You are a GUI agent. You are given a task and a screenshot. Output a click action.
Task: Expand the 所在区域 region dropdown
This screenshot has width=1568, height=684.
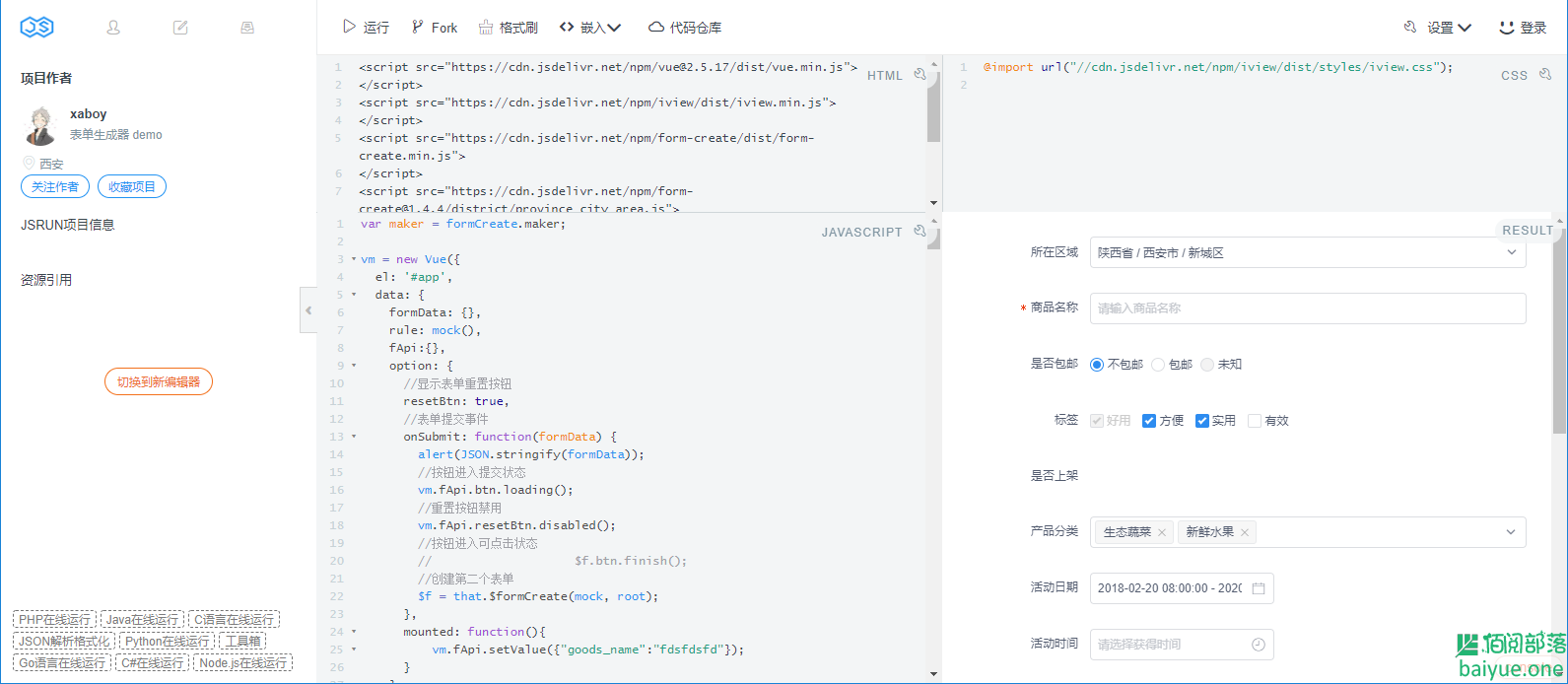coord(1308,252)
